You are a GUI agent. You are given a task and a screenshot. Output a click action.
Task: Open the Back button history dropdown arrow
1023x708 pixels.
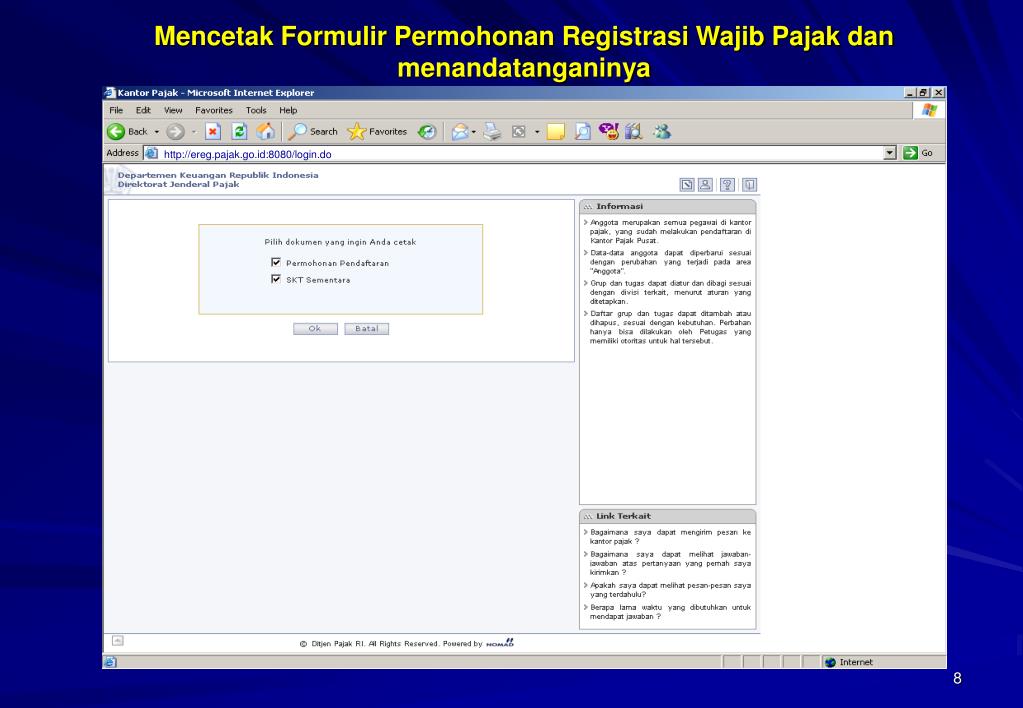[x=157, y=132]
